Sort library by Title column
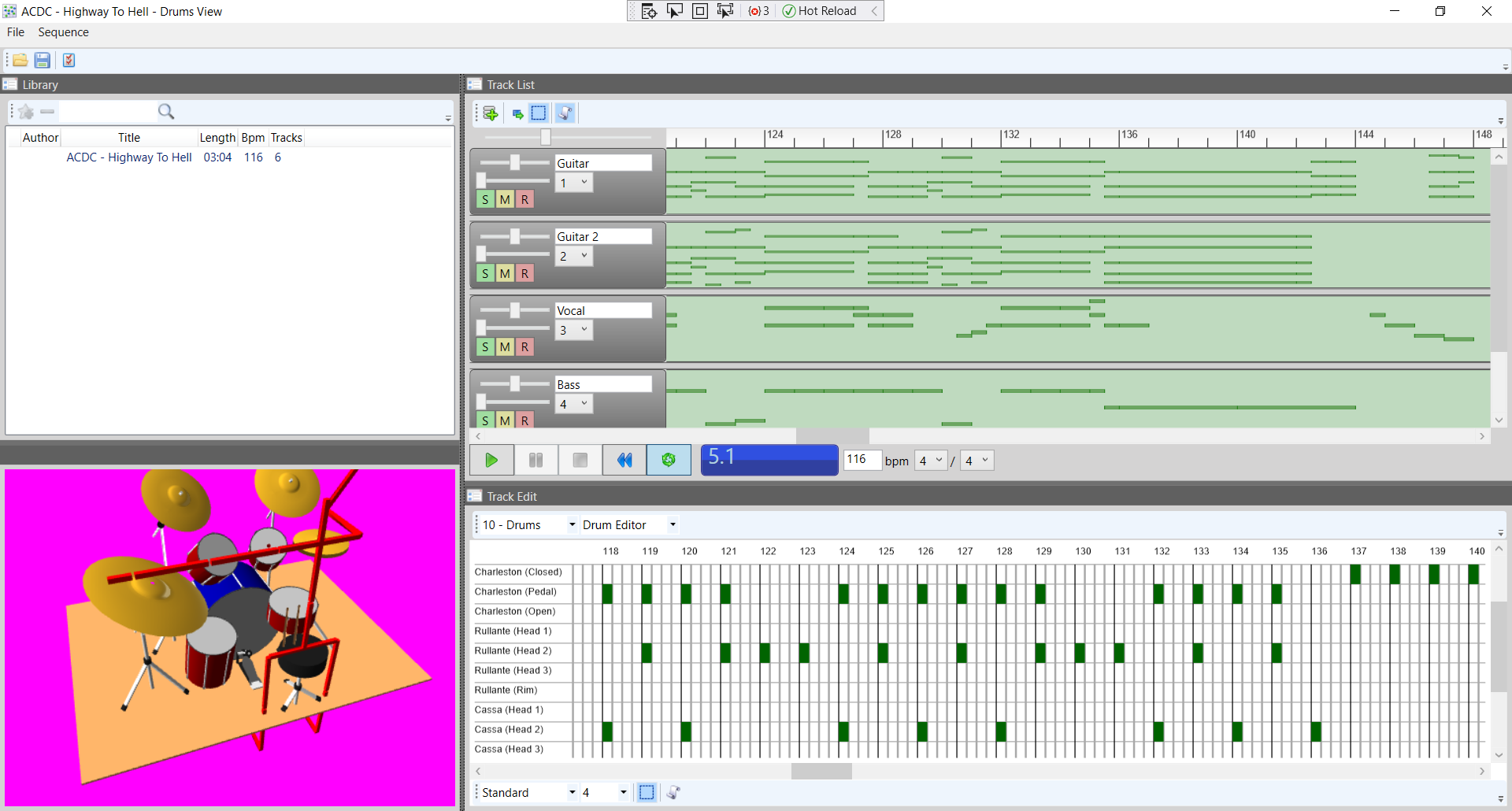This screenshot has width=1512, height=811. (x=129, y=138)
